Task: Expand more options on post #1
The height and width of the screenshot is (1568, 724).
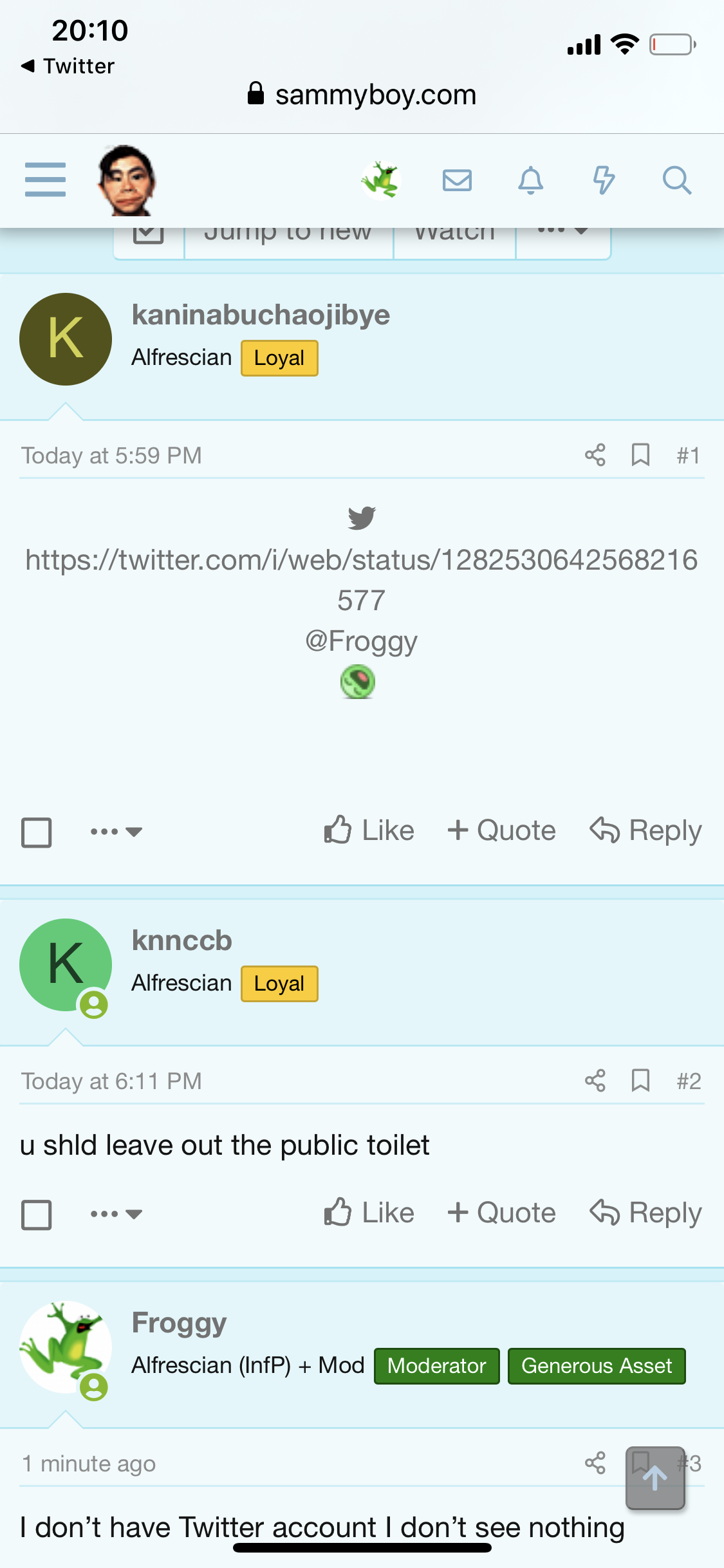Action: pos(116,832)
